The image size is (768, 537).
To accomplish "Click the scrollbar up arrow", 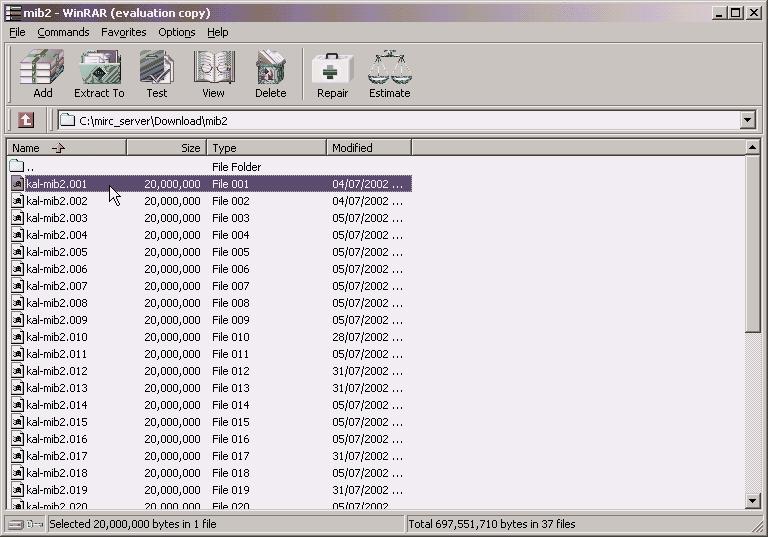I will pyautogui.click(x=753, y=147).
